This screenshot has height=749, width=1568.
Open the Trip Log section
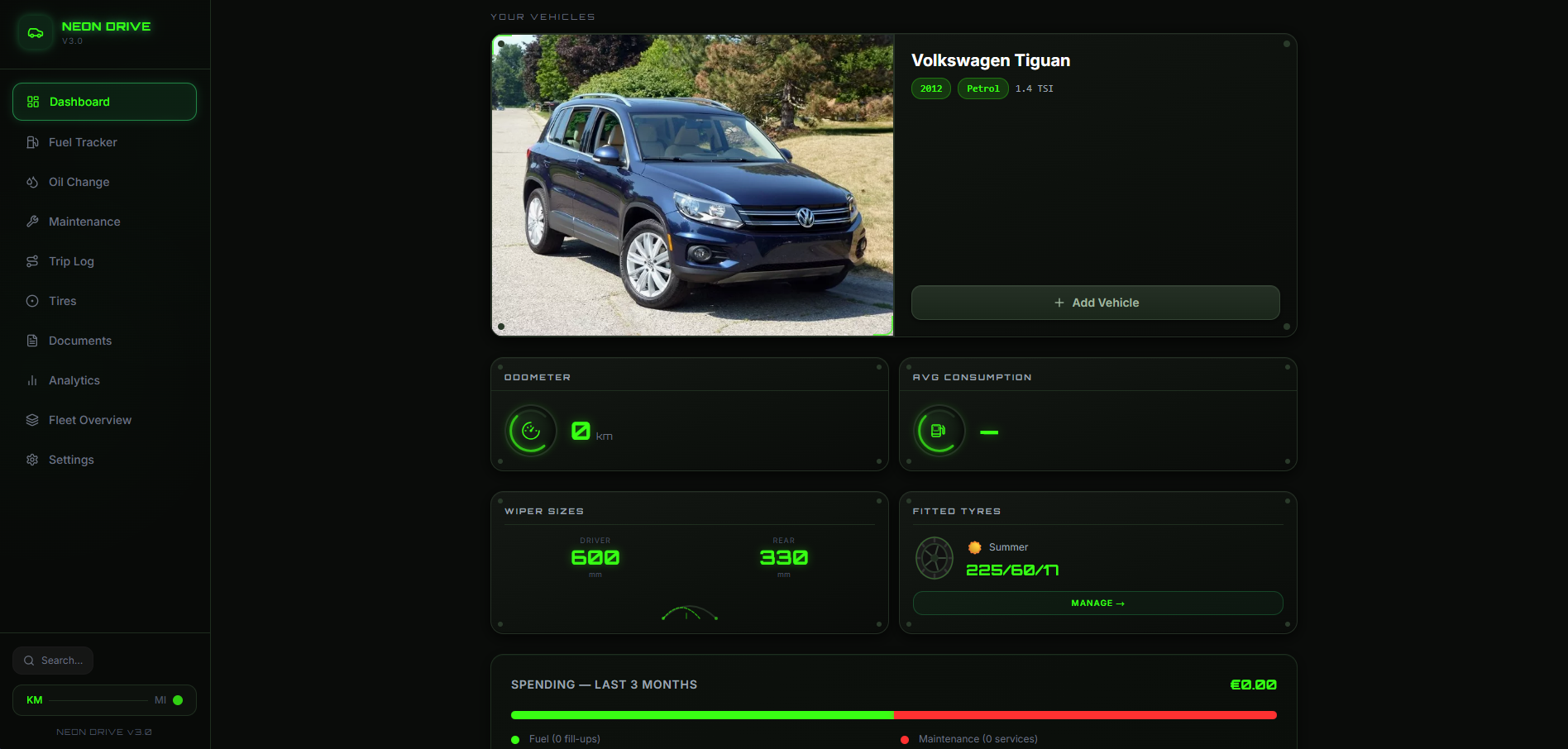[104, 261]
